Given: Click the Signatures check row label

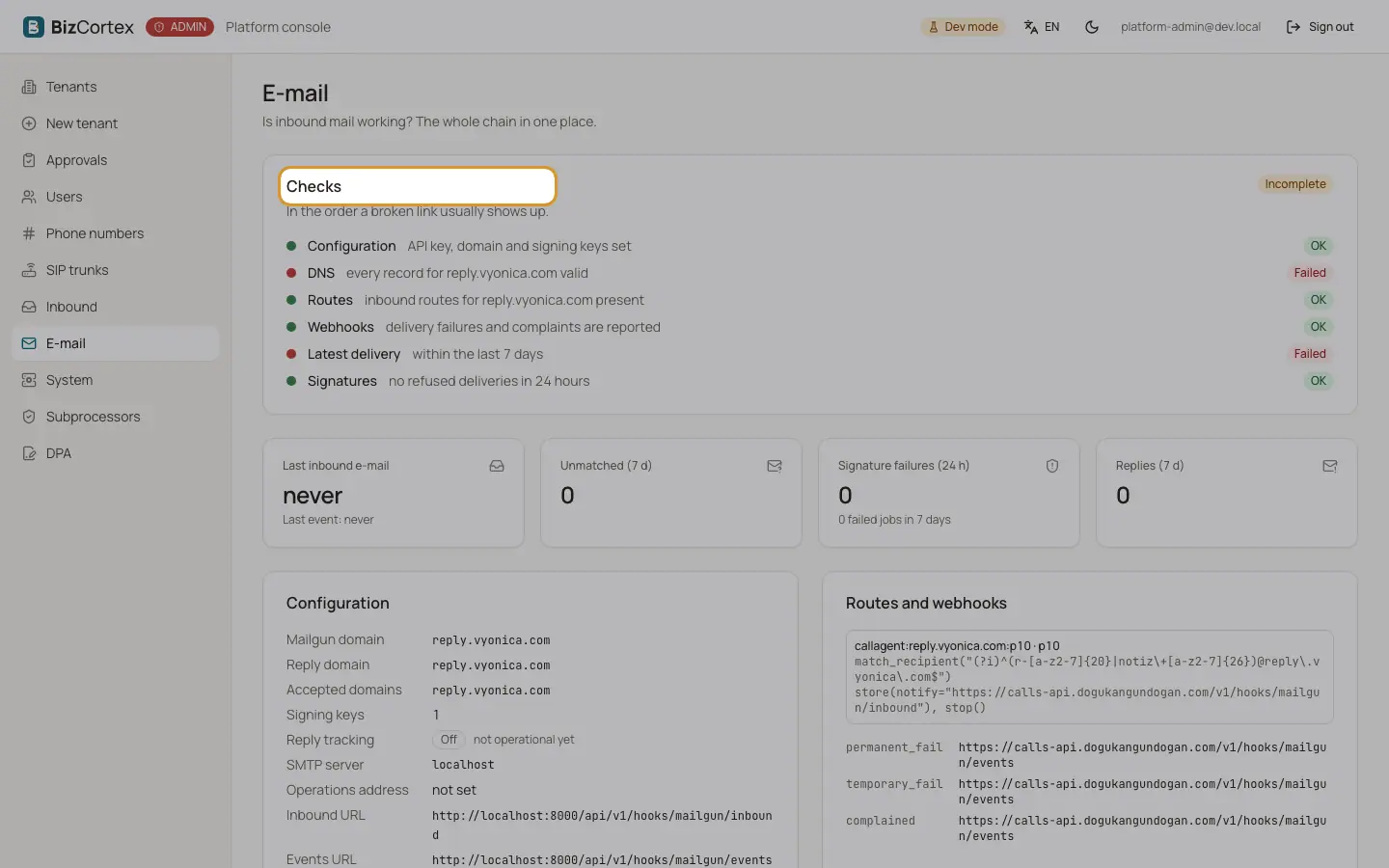Looking at the screenshot, I should point(341,381).
